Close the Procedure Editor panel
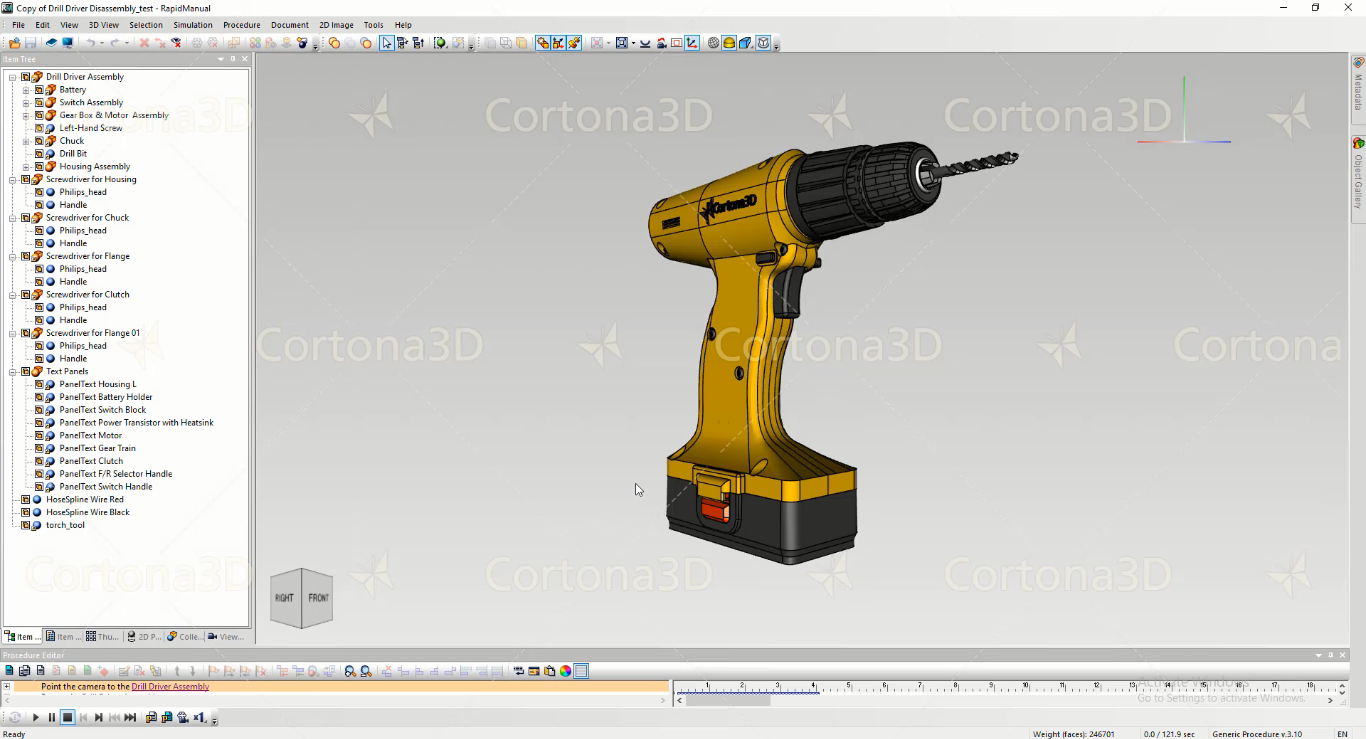The width and height of the screenshot is (1366, 739). pyautogui.click(x=1342, y=655)
